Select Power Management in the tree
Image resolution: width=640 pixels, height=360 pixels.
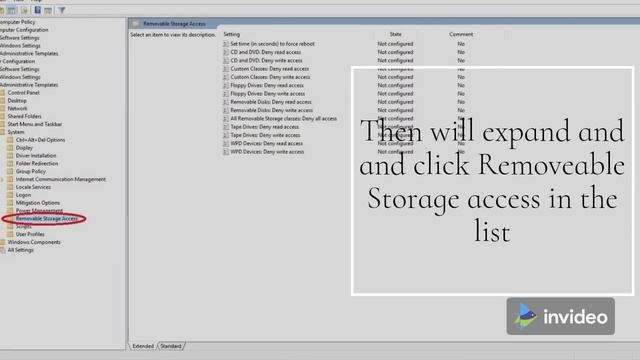coord(39,211)
